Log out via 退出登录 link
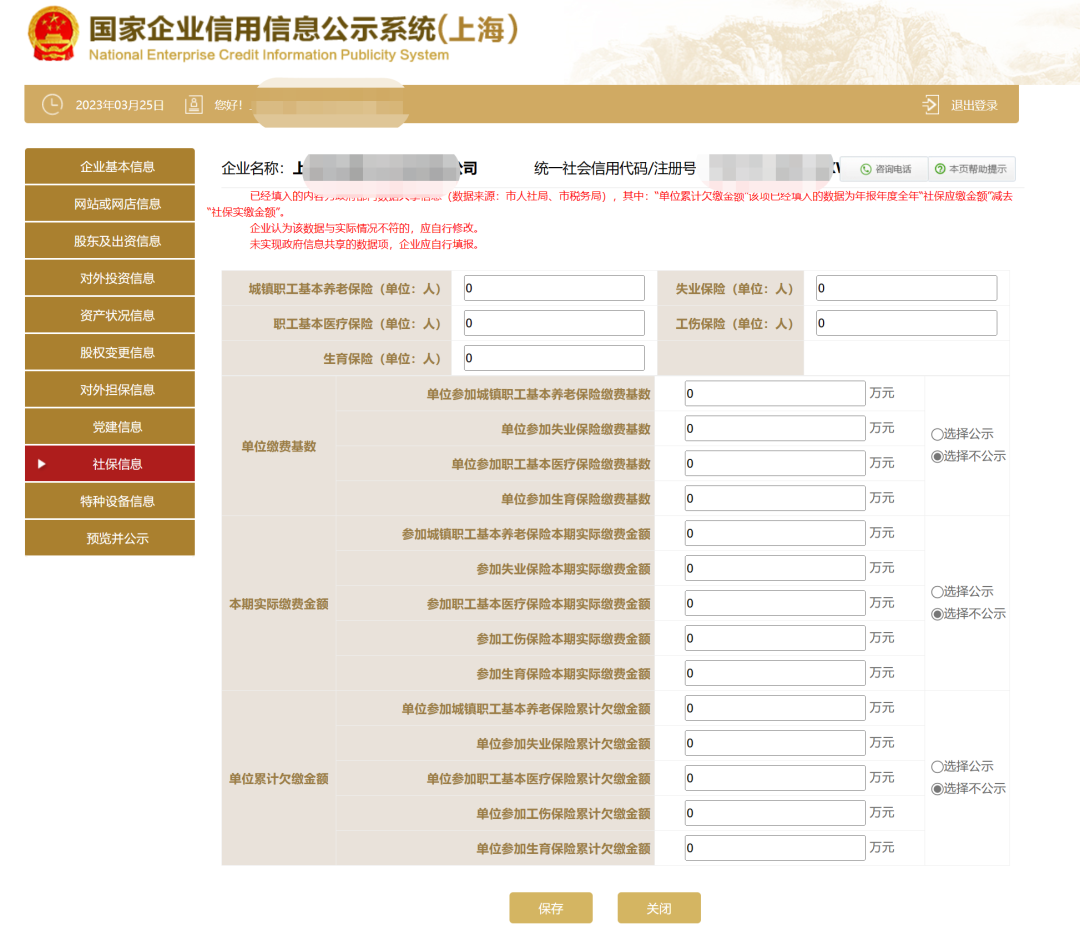 pyautogui.click(x=974, y=105)
